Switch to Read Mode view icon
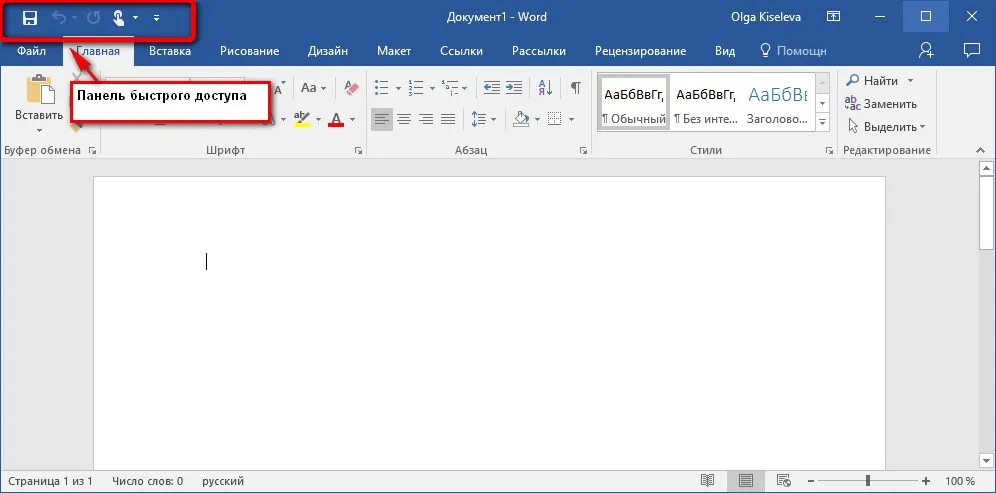Image resolution: width=996 pixels, height=493 pixels. (x=707, y=481)
